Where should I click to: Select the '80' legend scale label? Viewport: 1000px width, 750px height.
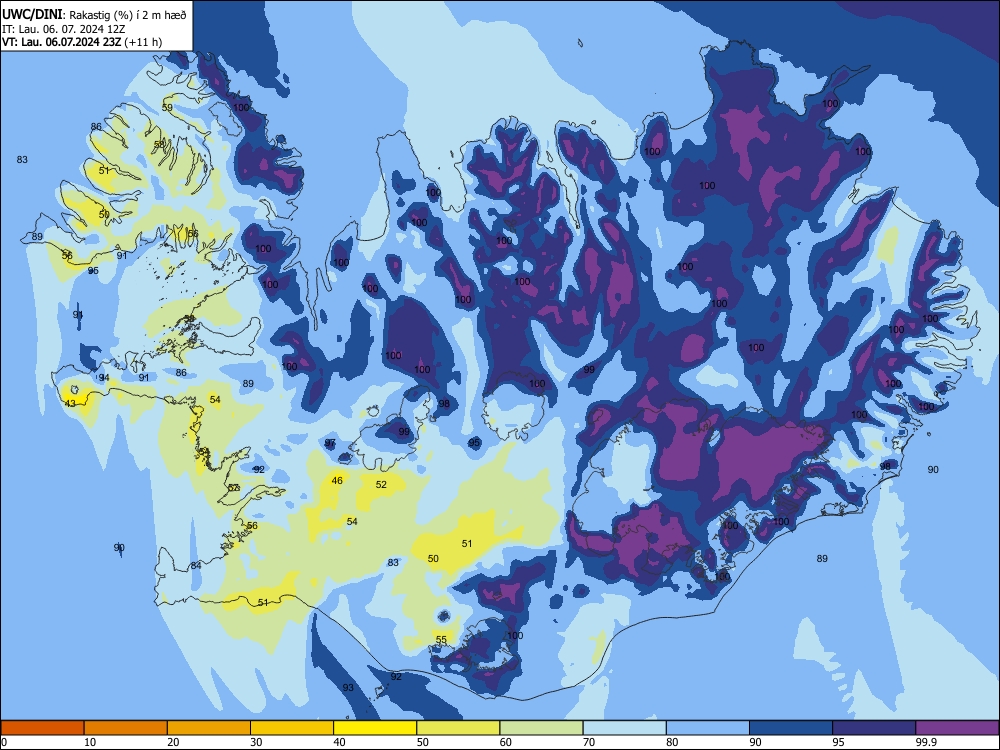(672, 742)
